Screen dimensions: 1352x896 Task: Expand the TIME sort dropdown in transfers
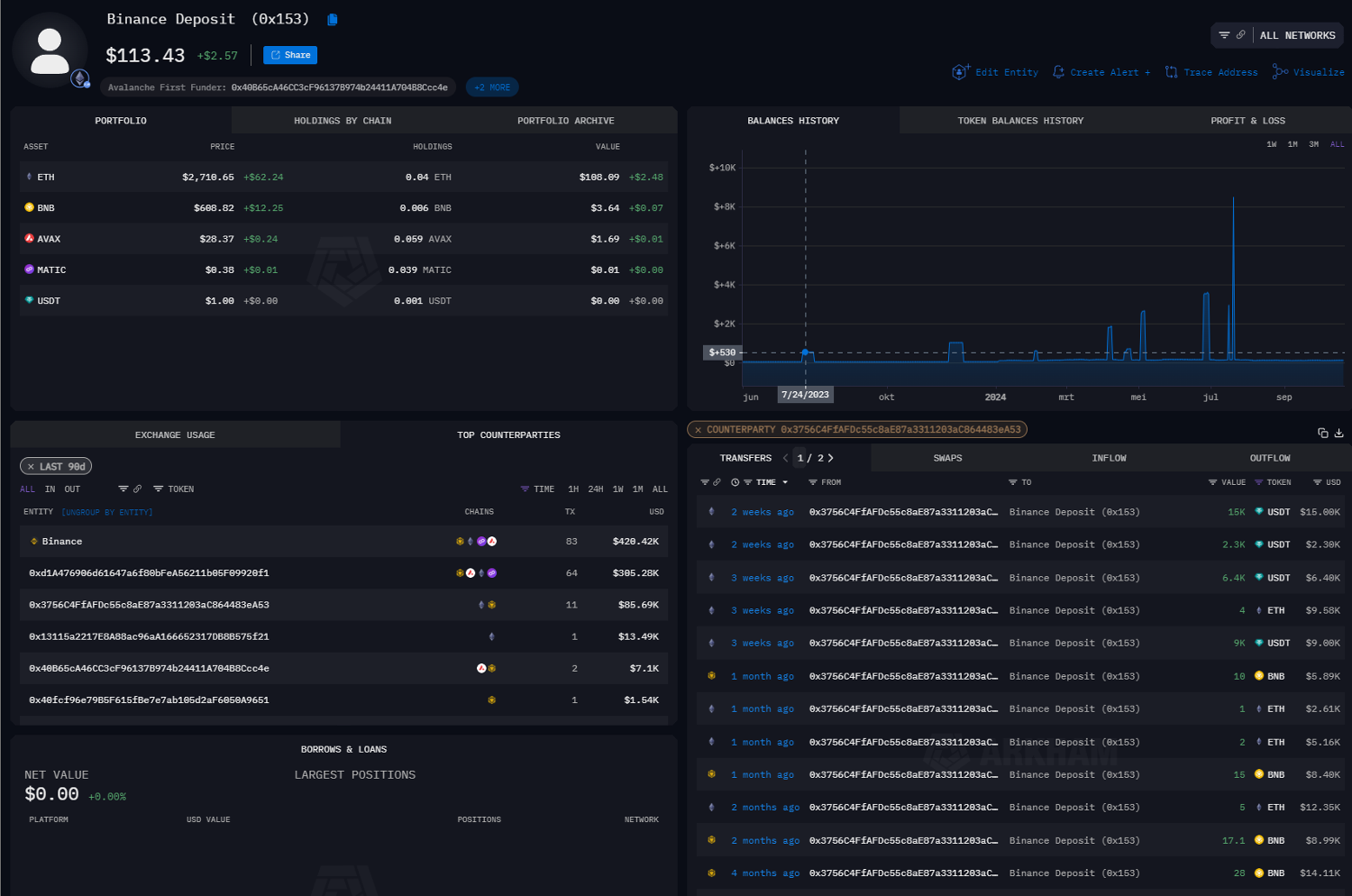point(785,482)
